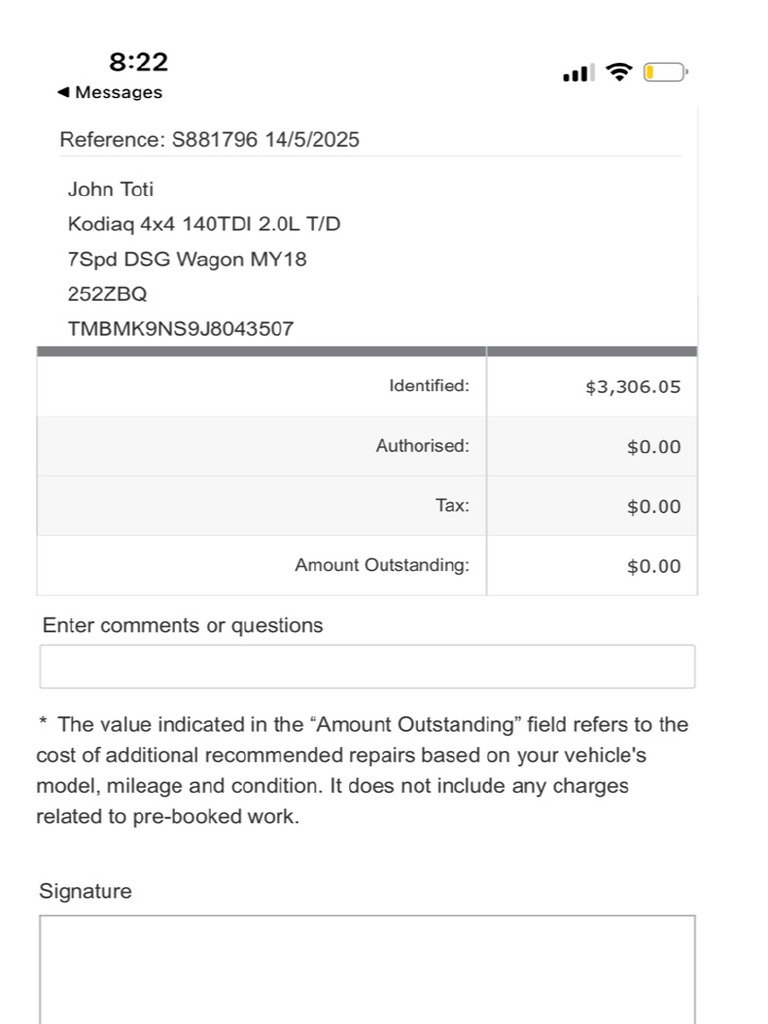Viewport: 768px width, 1024px height.
Task: Tap the Tax row amount
Action: pyautogui.click(x=654, y=506)
